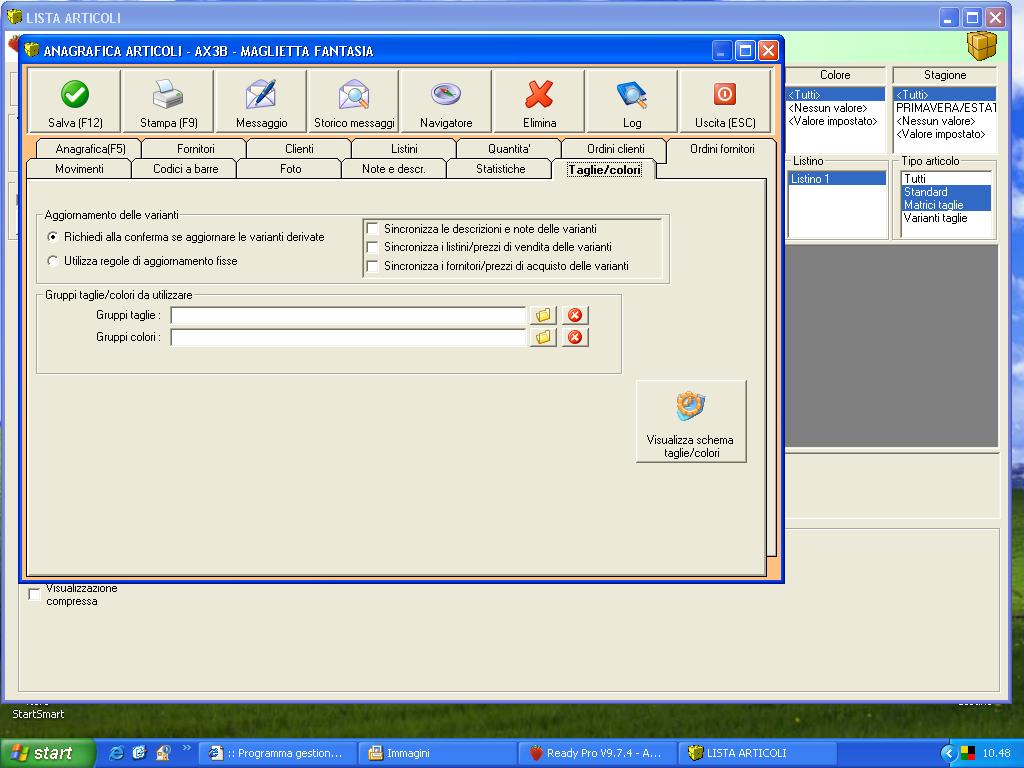Switch to Statistiche tab
1024x768 pixels.
click(500, 169)
